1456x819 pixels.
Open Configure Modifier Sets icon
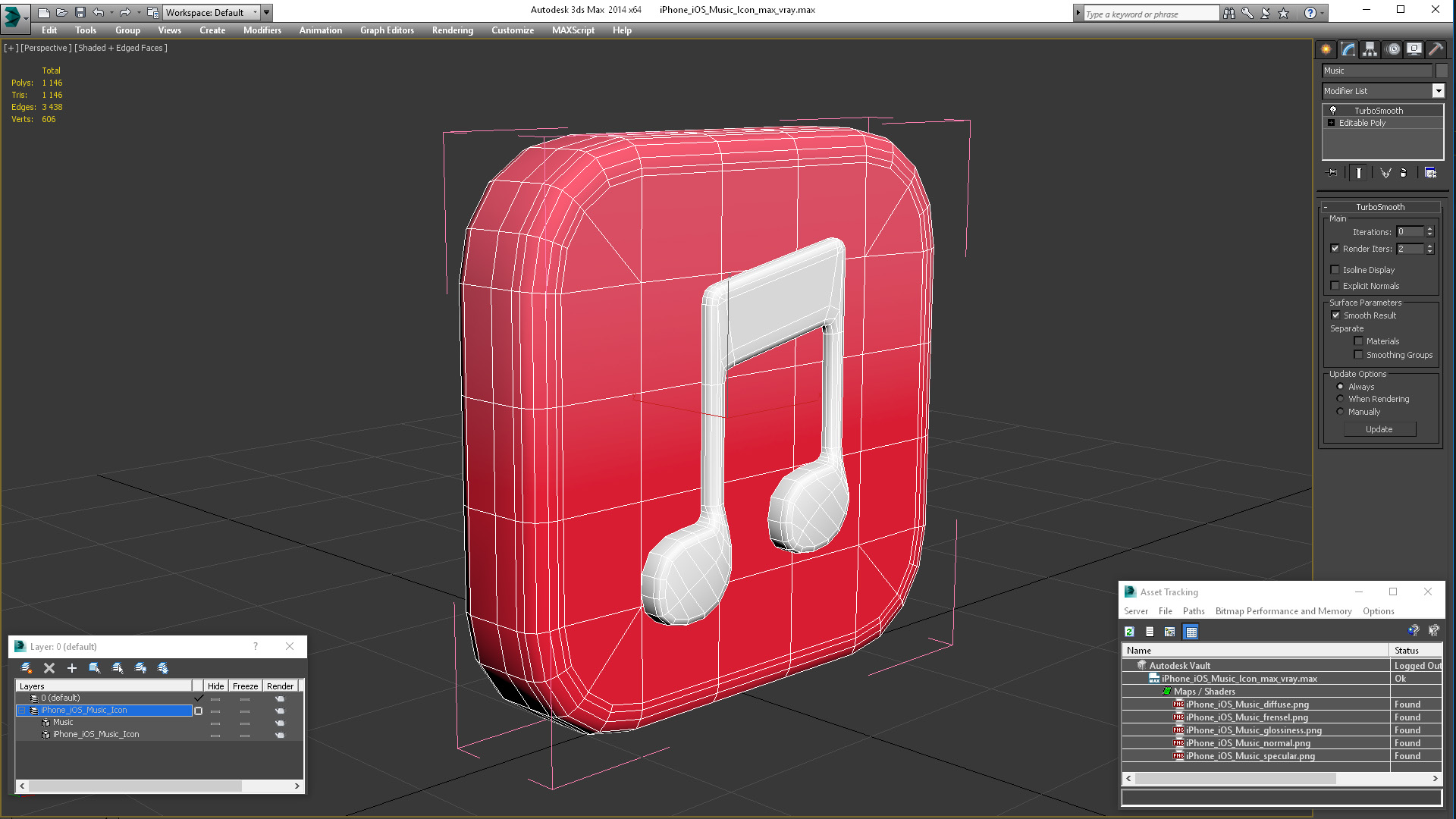pos(1431,173)
